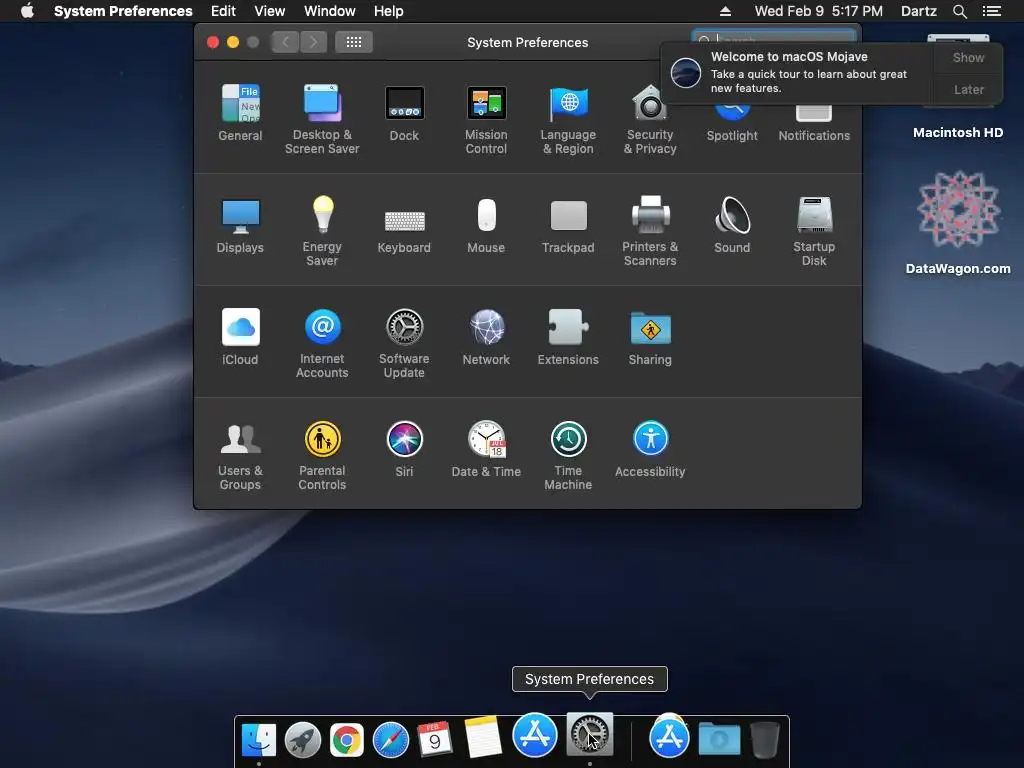The image size is (1024, 768).
Task: Go back with the toolbar back arrow
Action: click(x=285, y=42)
